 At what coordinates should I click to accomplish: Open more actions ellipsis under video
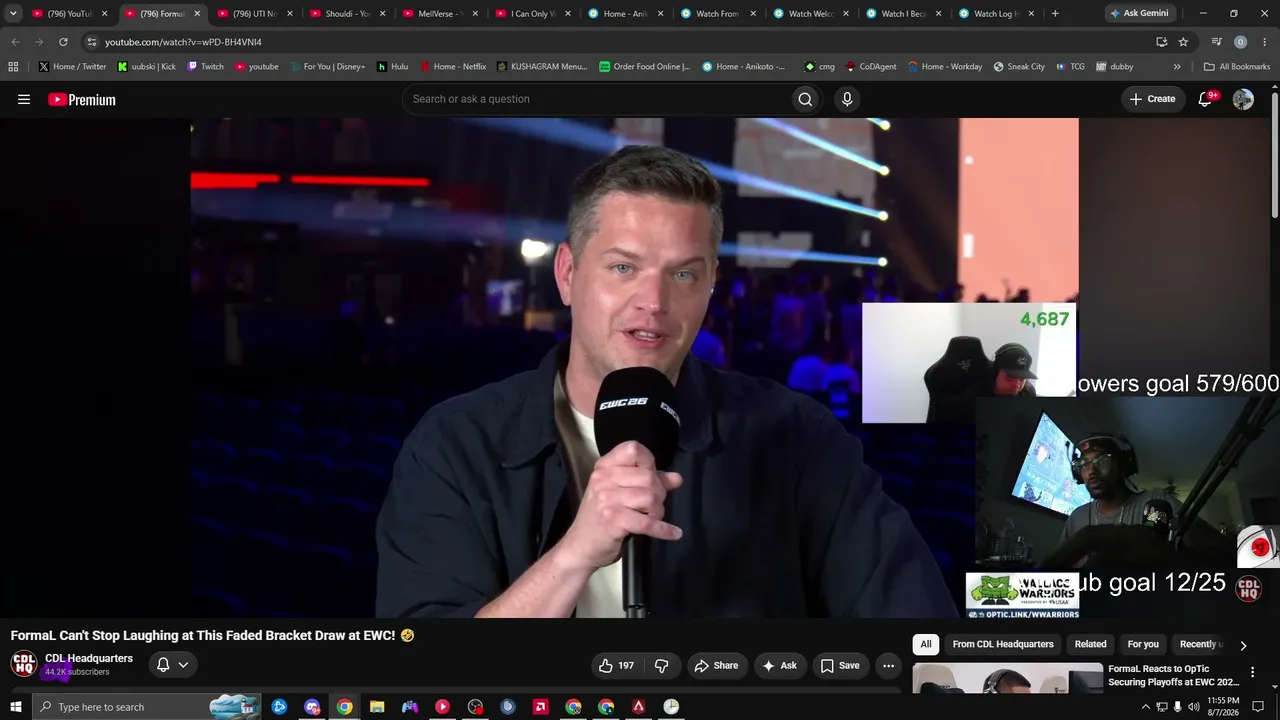point(888,665)
